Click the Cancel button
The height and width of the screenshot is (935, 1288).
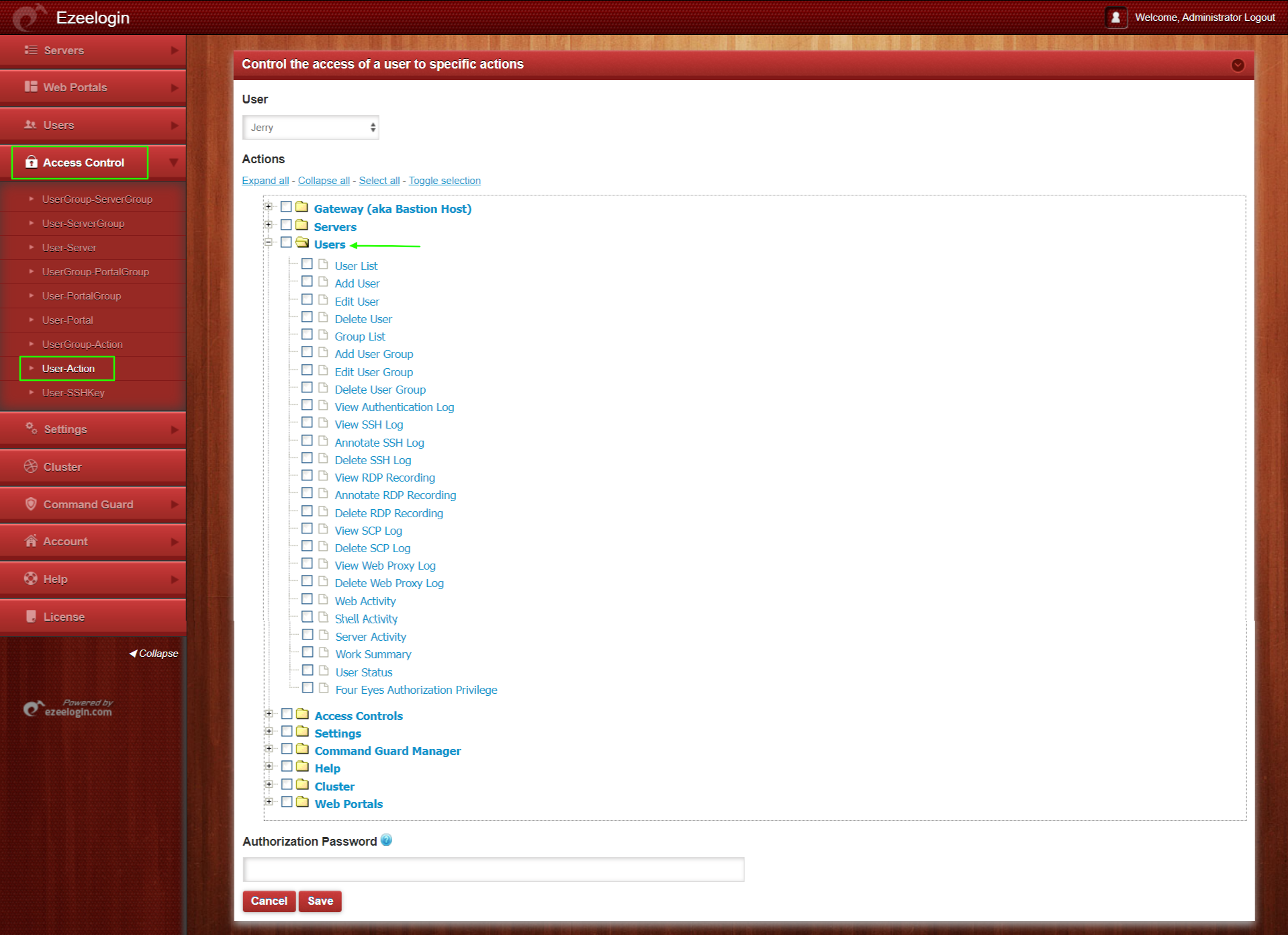(269, 901)
